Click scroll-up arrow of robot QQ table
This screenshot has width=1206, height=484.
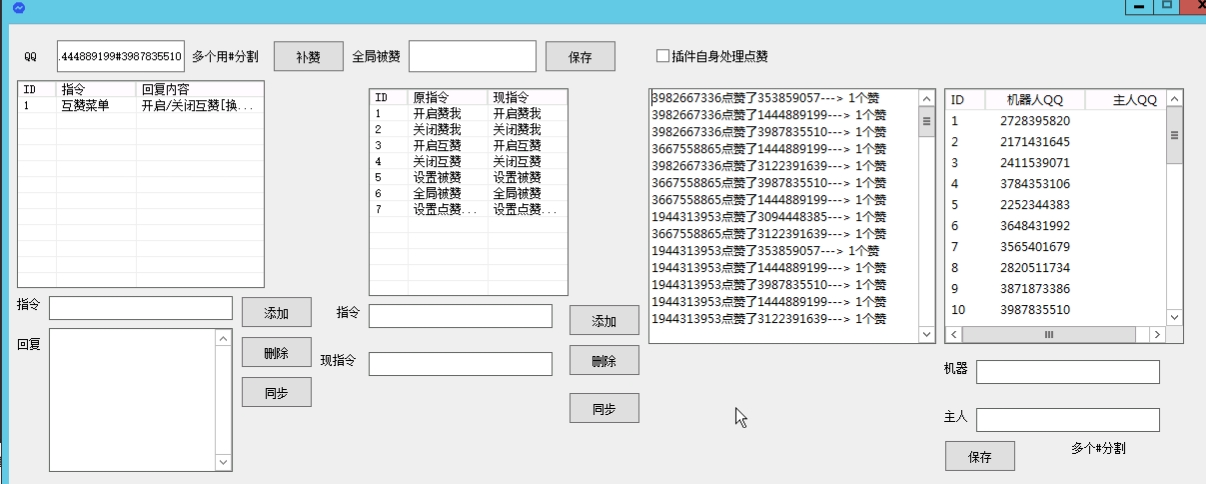click(1174, 99)
